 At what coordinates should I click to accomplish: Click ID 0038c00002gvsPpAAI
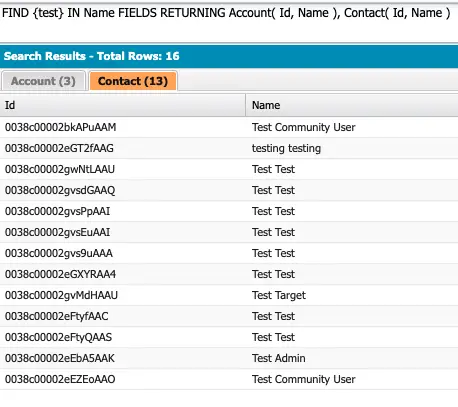tap(57, 211)
